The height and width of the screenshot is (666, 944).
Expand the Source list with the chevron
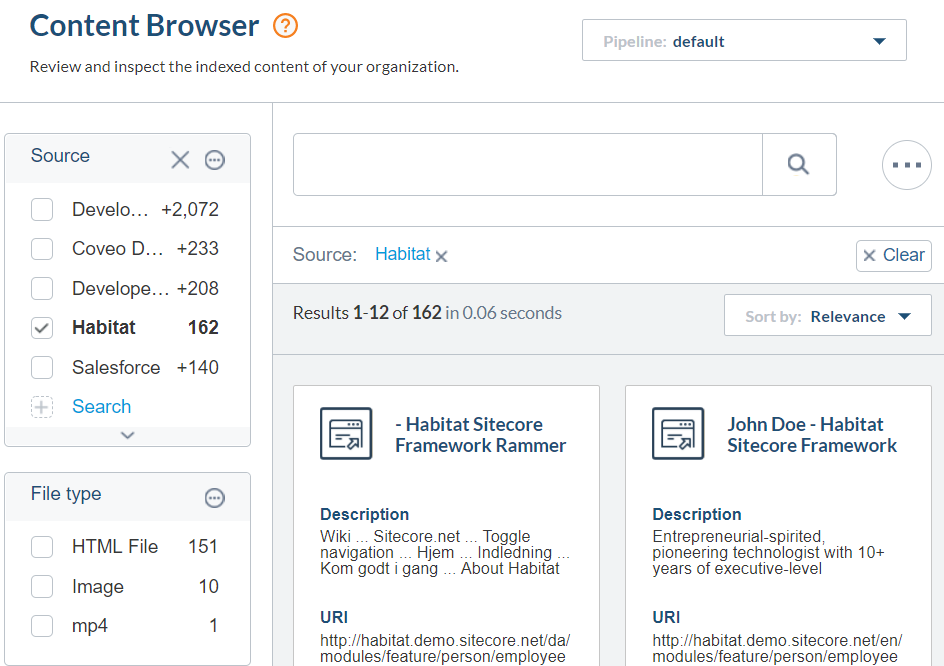pos(127,435)
